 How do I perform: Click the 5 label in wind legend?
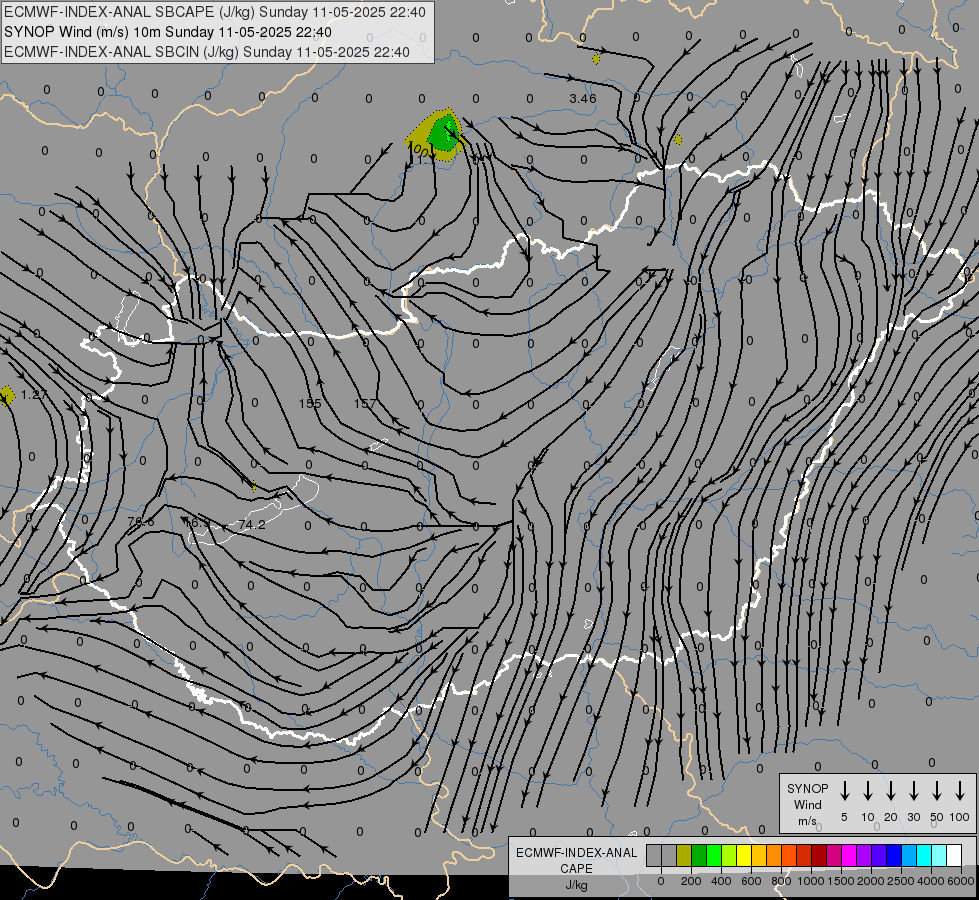click(x=844, y=817)
